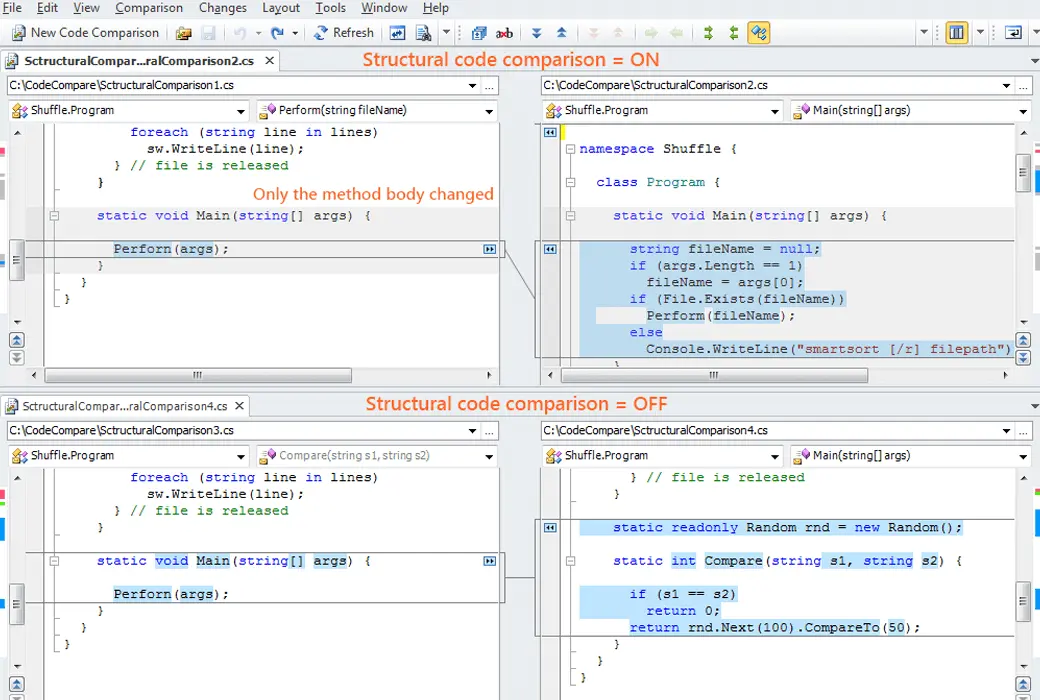Screen dimensions: 1040x700
Task: Click the ScructuralComparison4.cs path field
Action: point(769,431)
